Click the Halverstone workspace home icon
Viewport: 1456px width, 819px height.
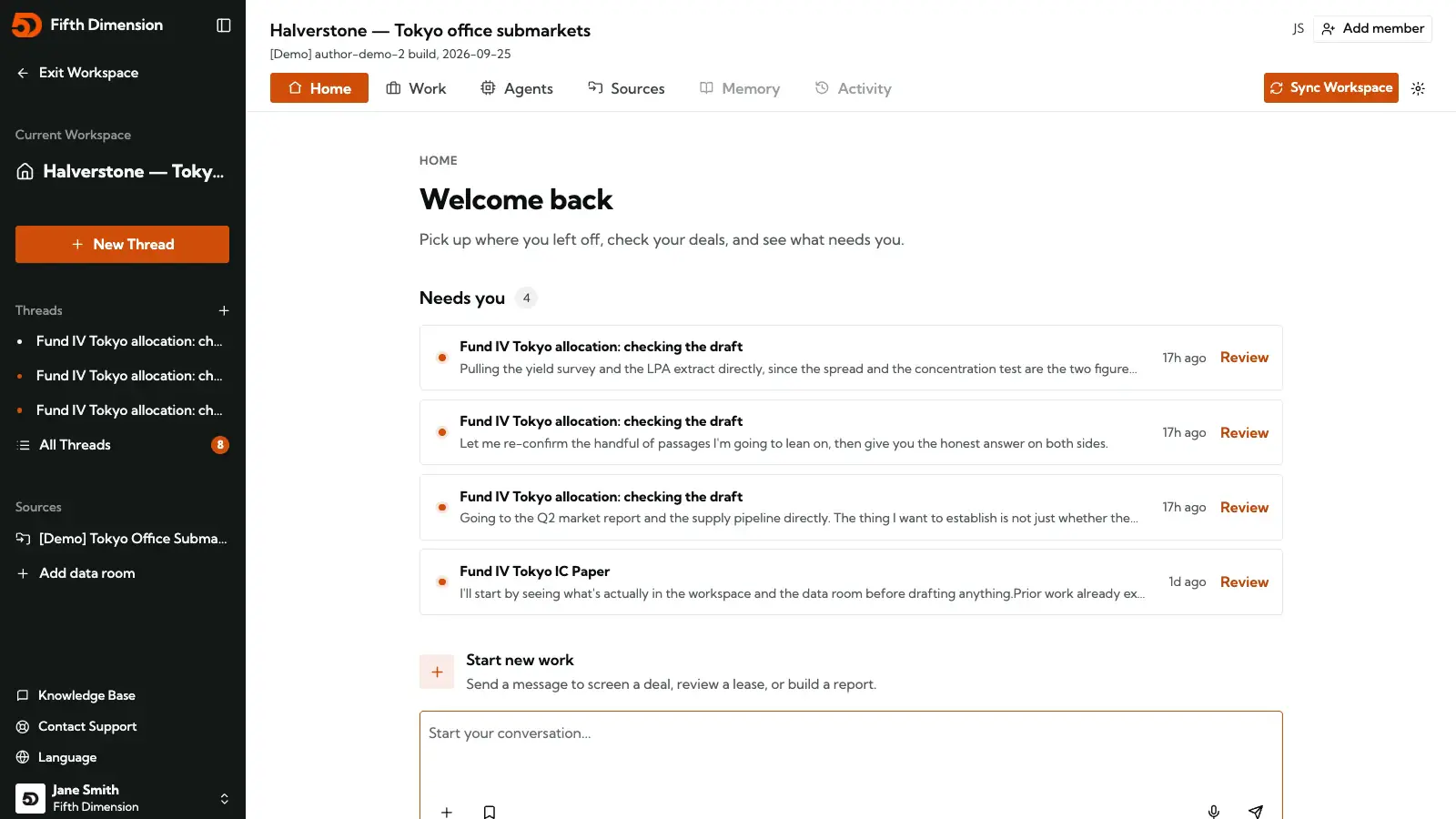(25, 171)
